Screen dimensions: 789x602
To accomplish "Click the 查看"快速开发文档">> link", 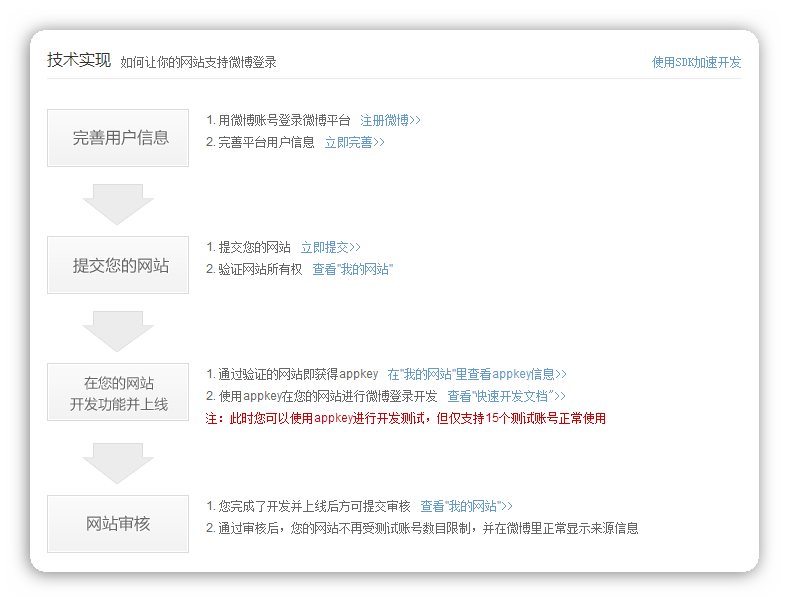I will pyautogui.click(x=506, y=396).
